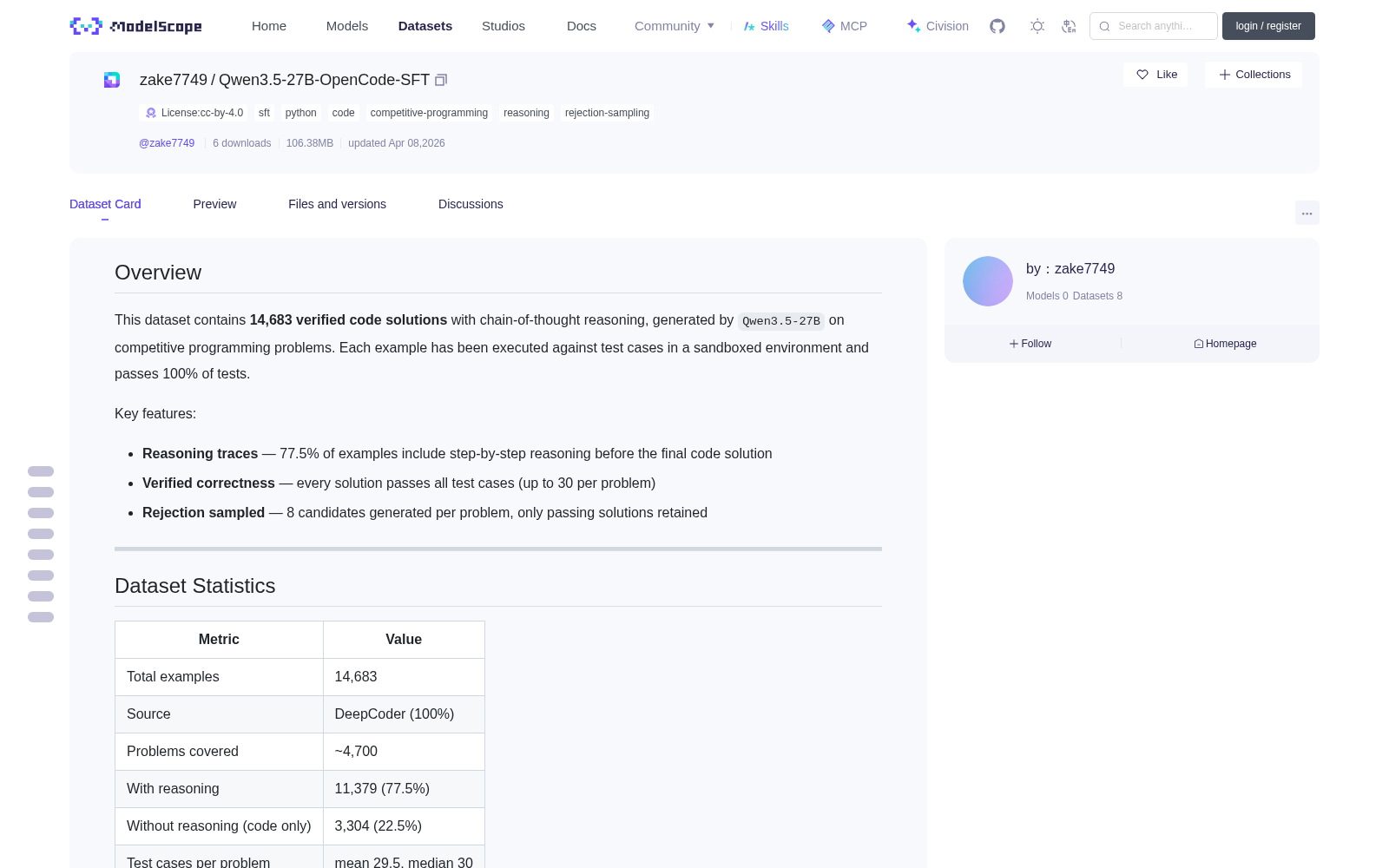1389x868 pixels.
Task: Open the MCP page
Action: click(x=845, y=26)
